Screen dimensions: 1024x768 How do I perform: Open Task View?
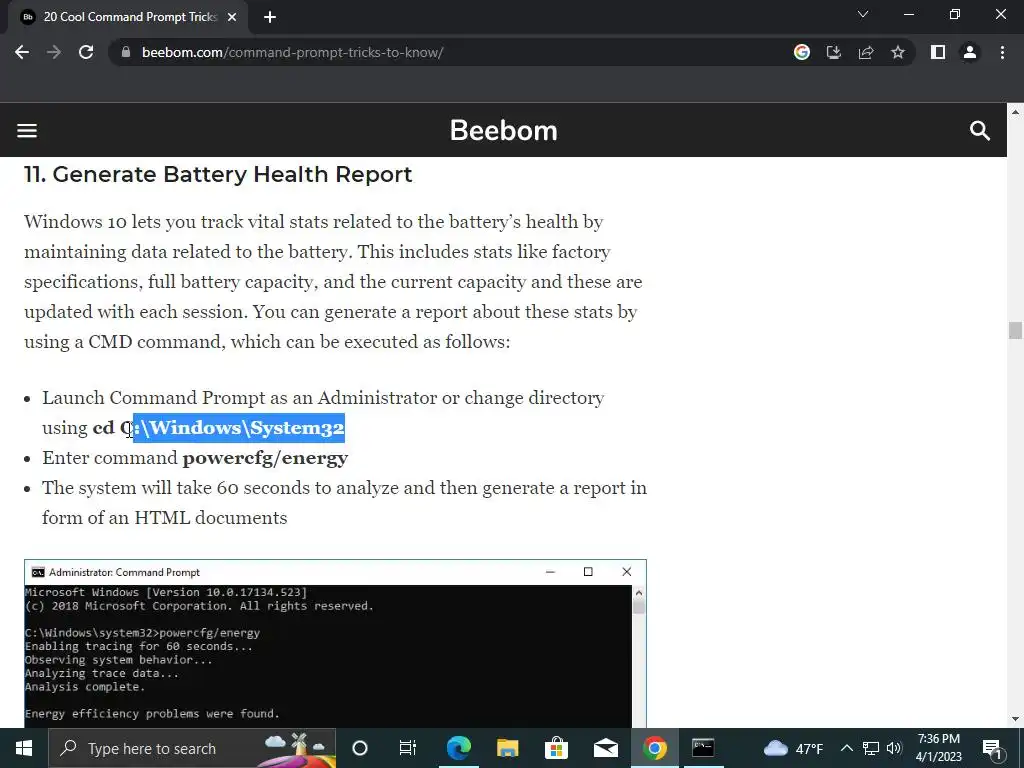click(x=408, y=748)
